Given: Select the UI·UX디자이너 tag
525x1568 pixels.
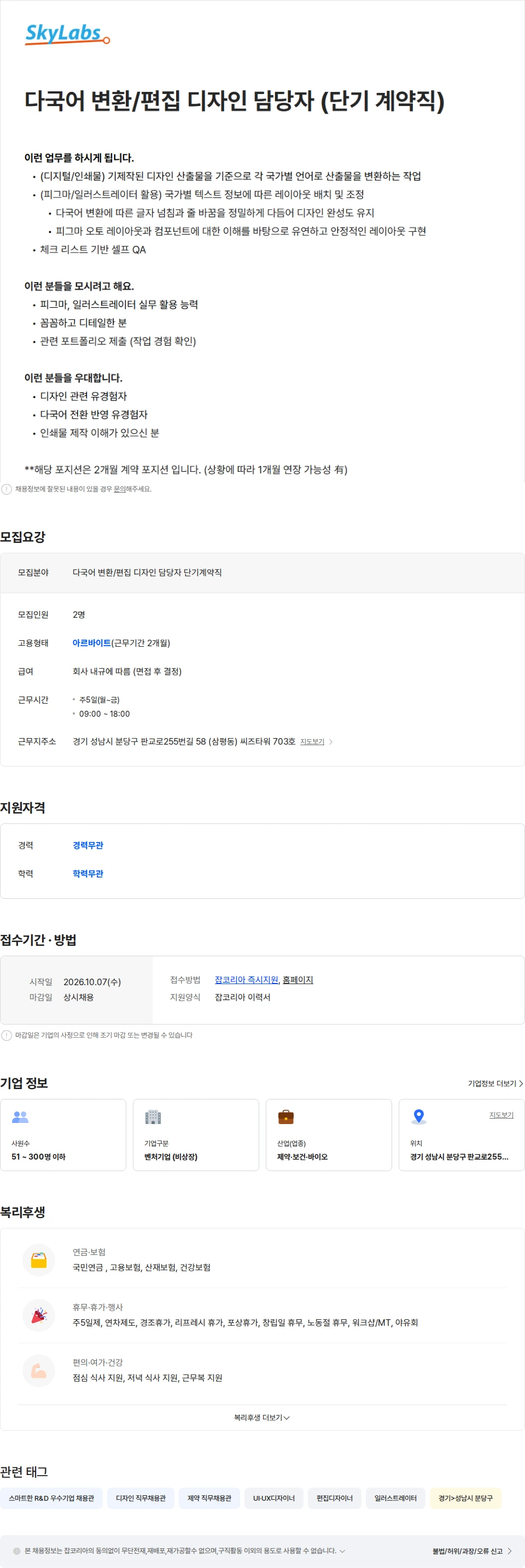Looking at the screenshot, I should (274, 1498).
